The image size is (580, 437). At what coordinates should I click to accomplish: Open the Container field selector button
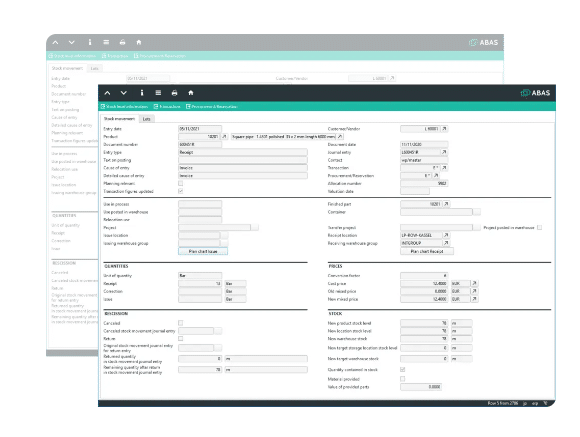coord(477,212)
